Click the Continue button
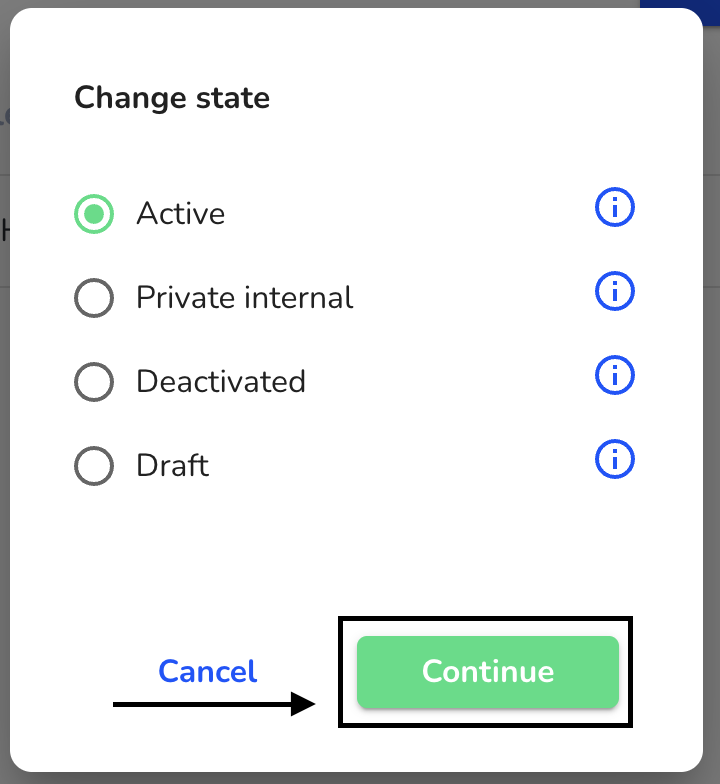720x784 pixels. click(x=488, y=672)
